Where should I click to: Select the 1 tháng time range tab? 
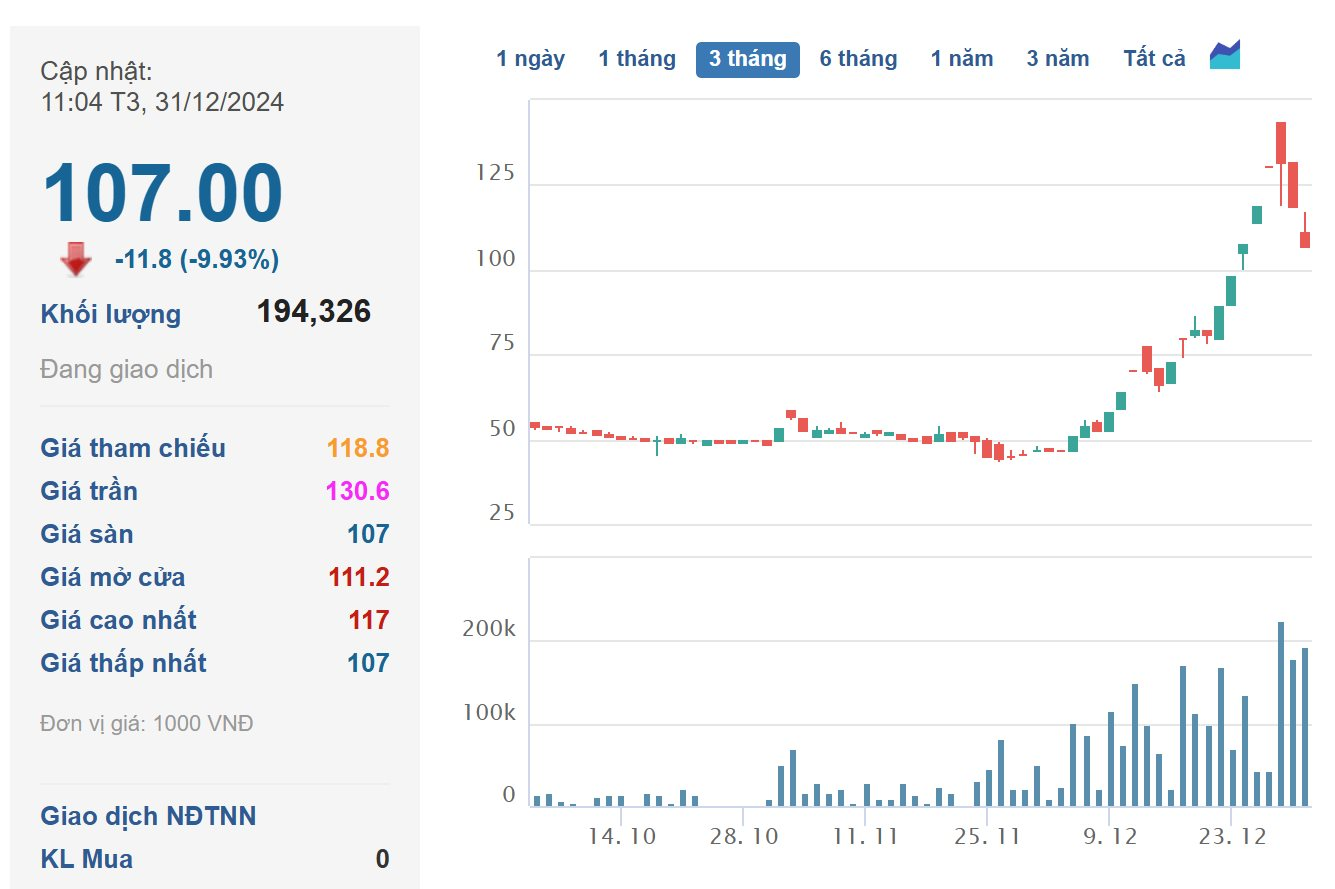tap(637, 59)
